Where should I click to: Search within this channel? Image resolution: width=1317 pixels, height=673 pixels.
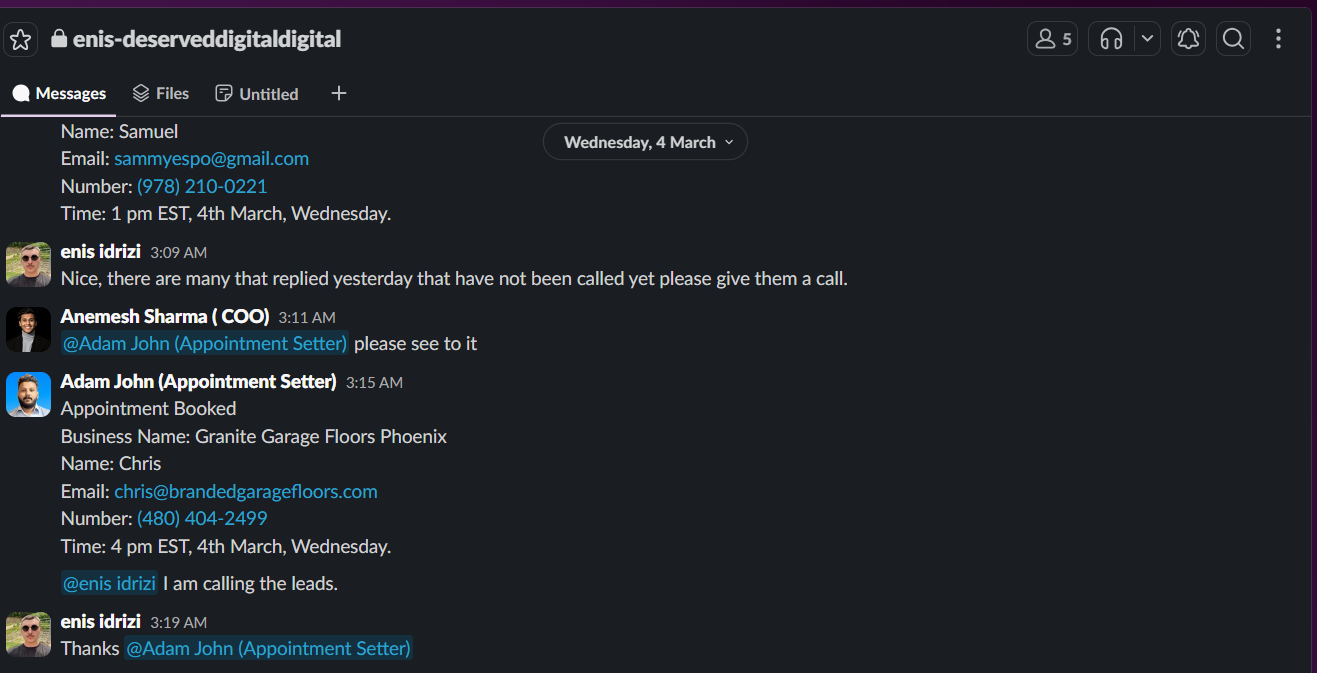coord(1233,39)
